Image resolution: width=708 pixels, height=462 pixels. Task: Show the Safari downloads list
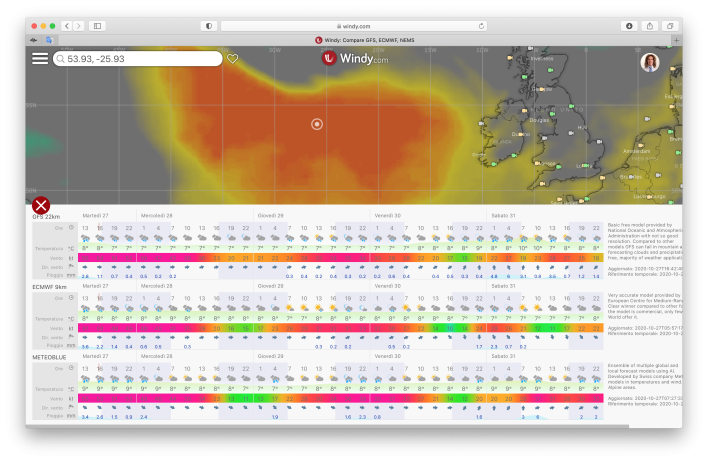coord(629,26)
